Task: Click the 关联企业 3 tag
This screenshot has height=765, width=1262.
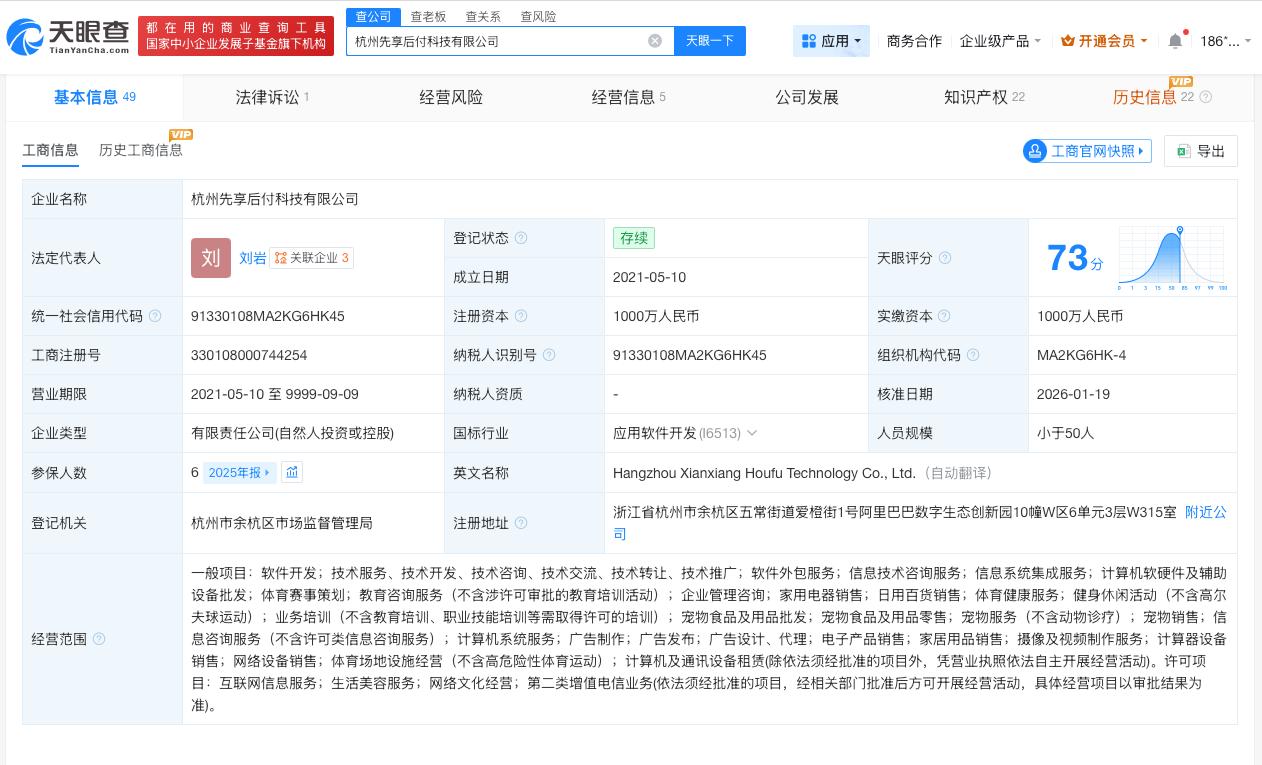Action: click(x=311, y=258)
